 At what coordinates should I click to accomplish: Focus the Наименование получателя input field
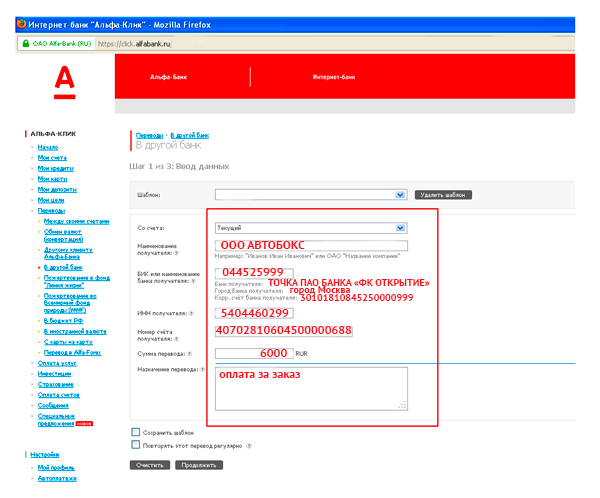[x=311, y=245]
